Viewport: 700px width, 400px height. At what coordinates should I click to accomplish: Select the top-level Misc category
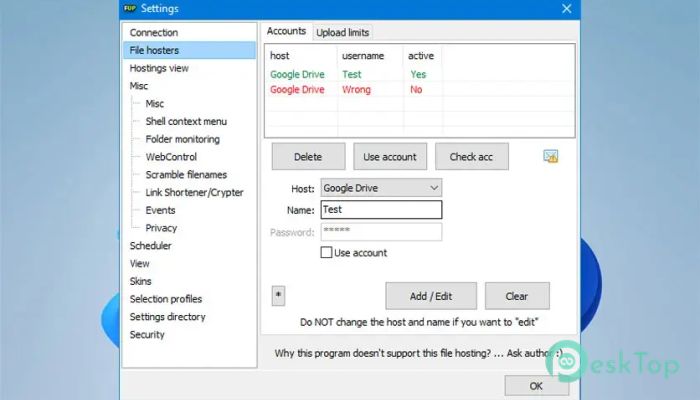139,86
